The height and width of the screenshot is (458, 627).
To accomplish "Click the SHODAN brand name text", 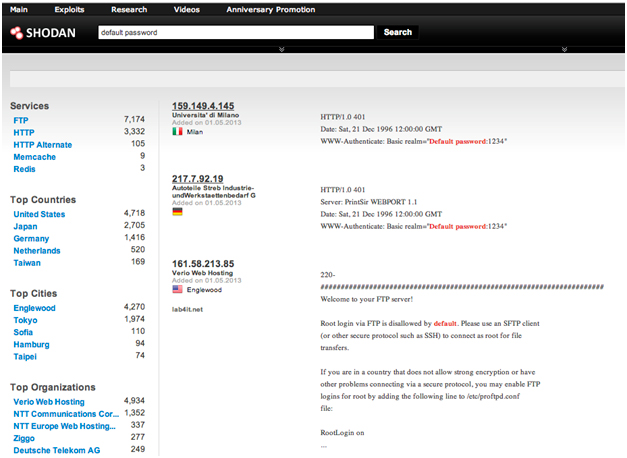I will (51, 33).
